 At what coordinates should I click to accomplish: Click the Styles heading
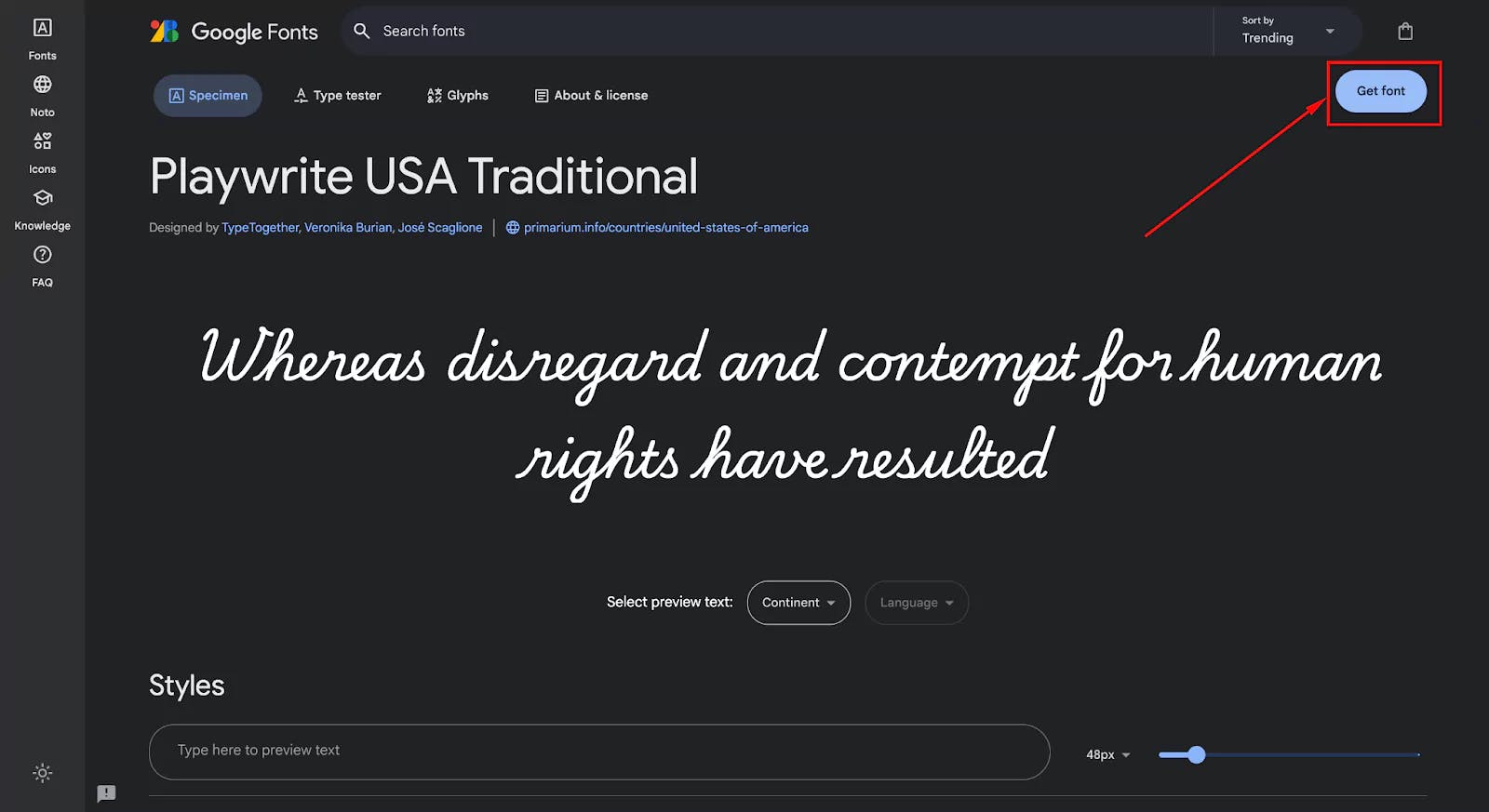point(186,686)
